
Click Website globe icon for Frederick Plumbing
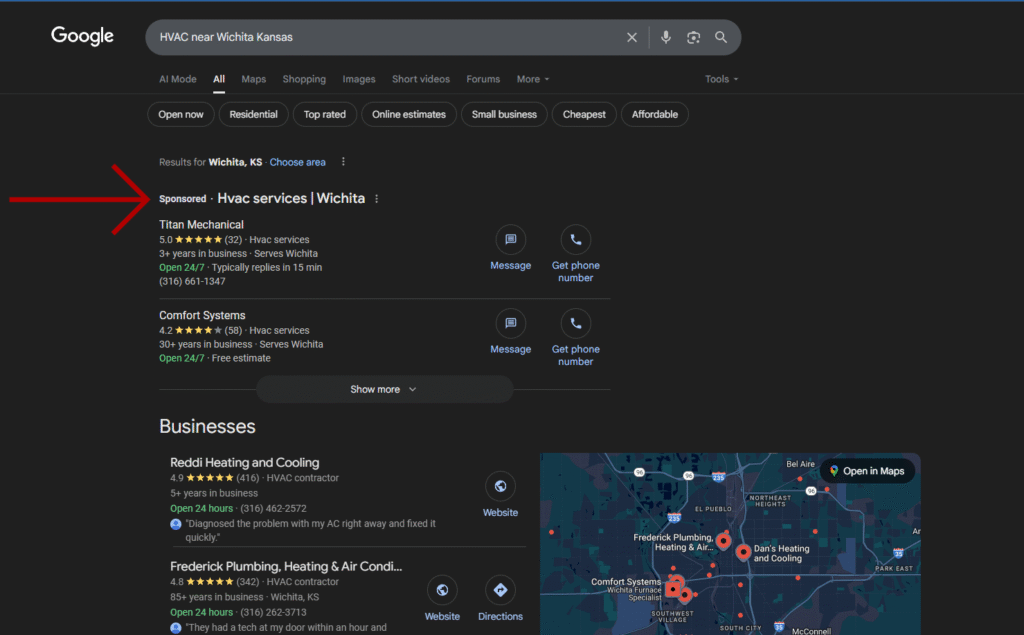tap(442, 590)
